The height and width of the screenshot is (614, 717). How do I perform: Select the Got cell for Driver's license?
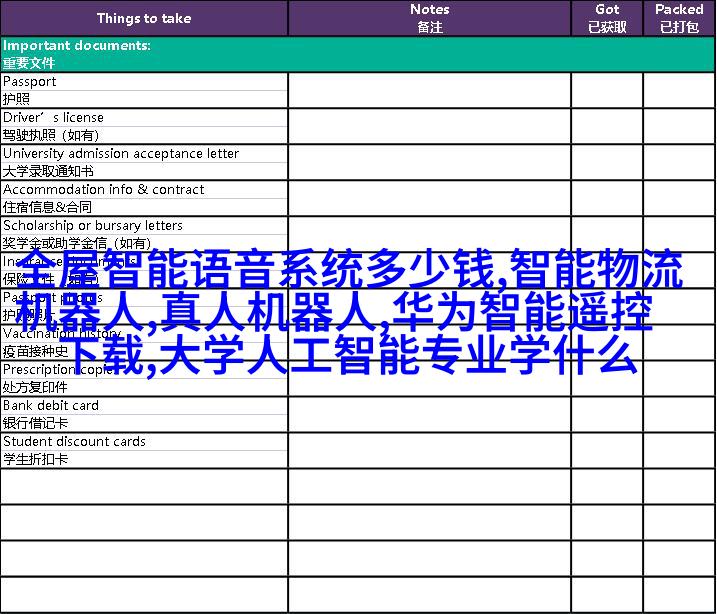pos(607,126)
